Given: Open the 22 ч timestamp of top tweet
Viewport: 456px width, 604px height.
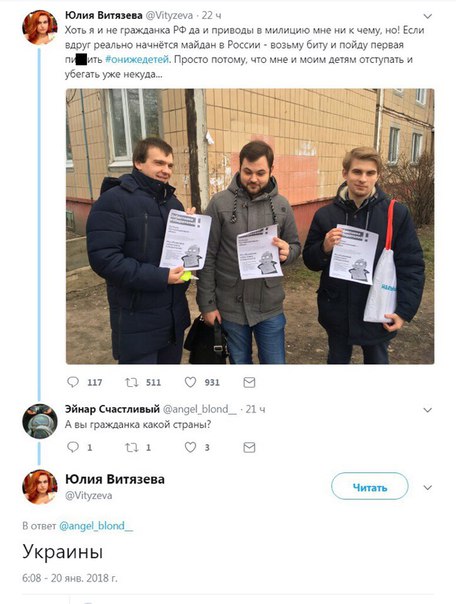Looking at the screenshot, I should pos(211,15).
